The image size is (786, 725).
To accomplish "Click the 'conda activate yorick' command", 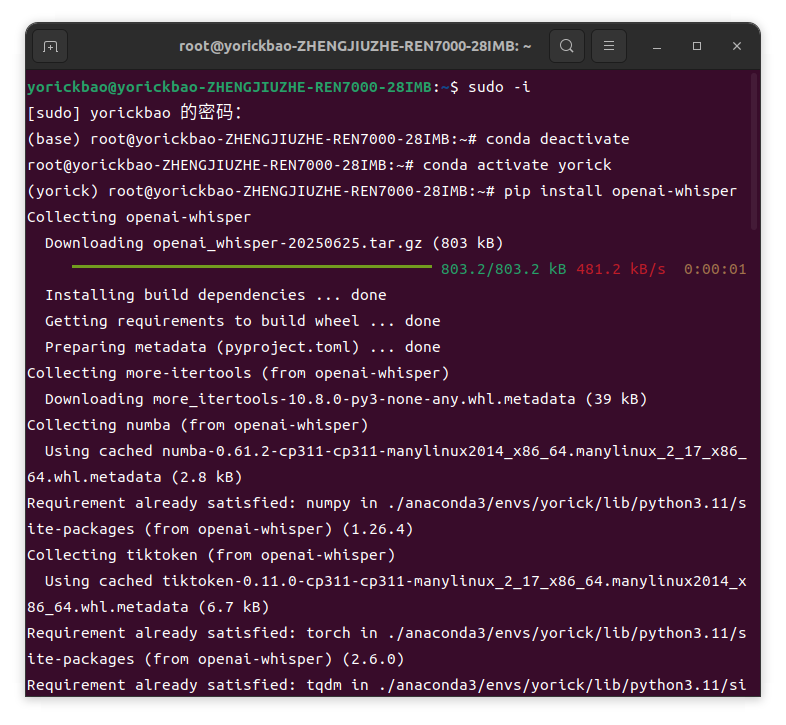I will [517, 165].
